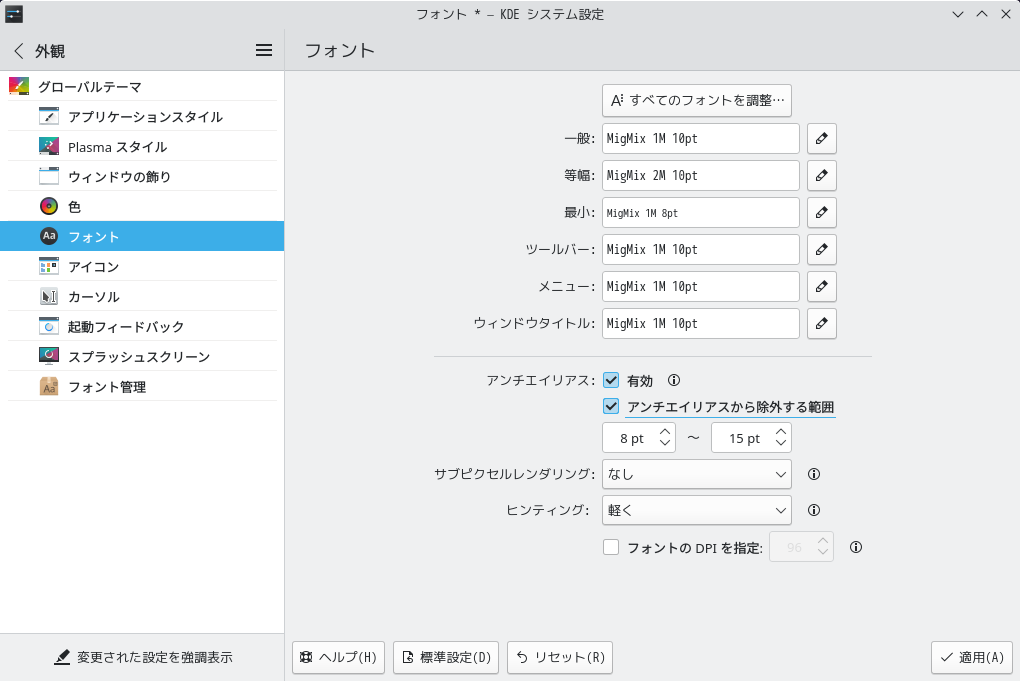Image resolution: width=1020 pixels, height=681 pixels.
Task: Click the 最小 font field showing MigMix 1M 8pt
Action: click(x=701, y=213)
